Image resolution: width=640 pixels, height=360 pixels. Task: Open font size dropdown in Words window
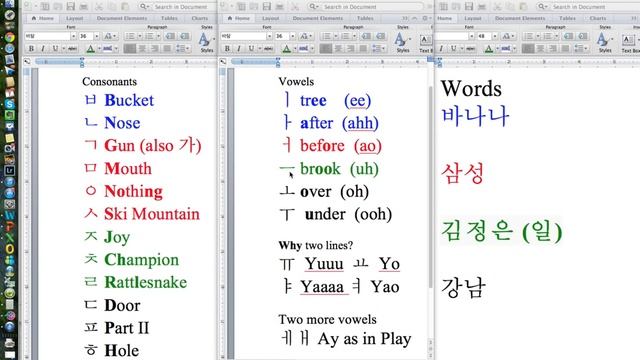495,36
